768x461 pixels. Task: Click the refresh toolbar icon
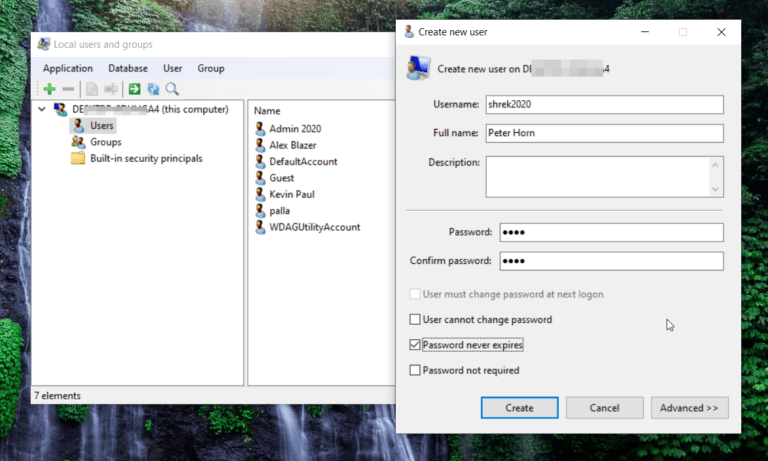click(x=153, y=89)
